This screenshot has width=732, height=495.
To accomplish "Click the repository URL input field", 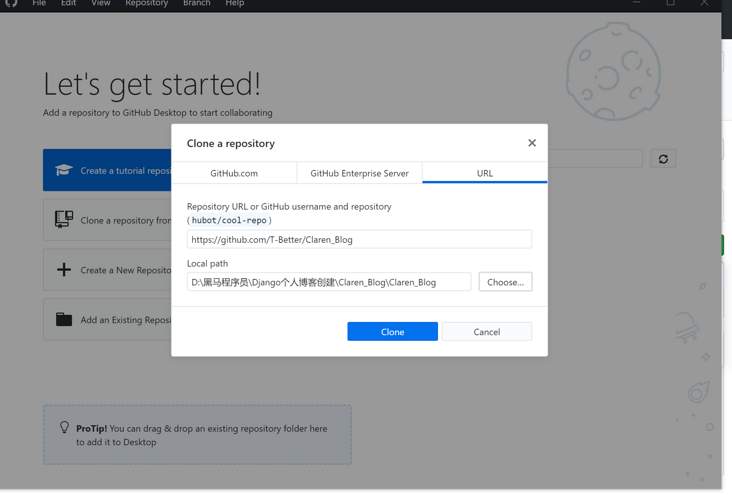I will coord(359,239).
